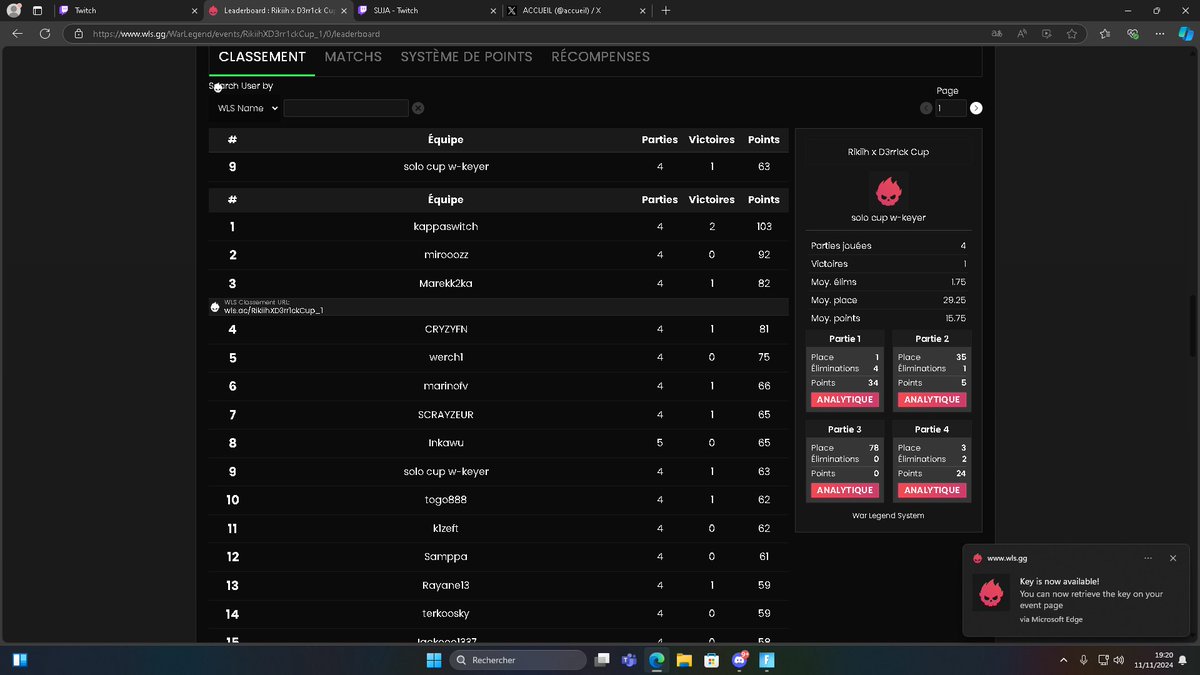The height and width of the screenshot is (675, 1200).
Task: Click the Points column header in upper table
Action: 763,140
